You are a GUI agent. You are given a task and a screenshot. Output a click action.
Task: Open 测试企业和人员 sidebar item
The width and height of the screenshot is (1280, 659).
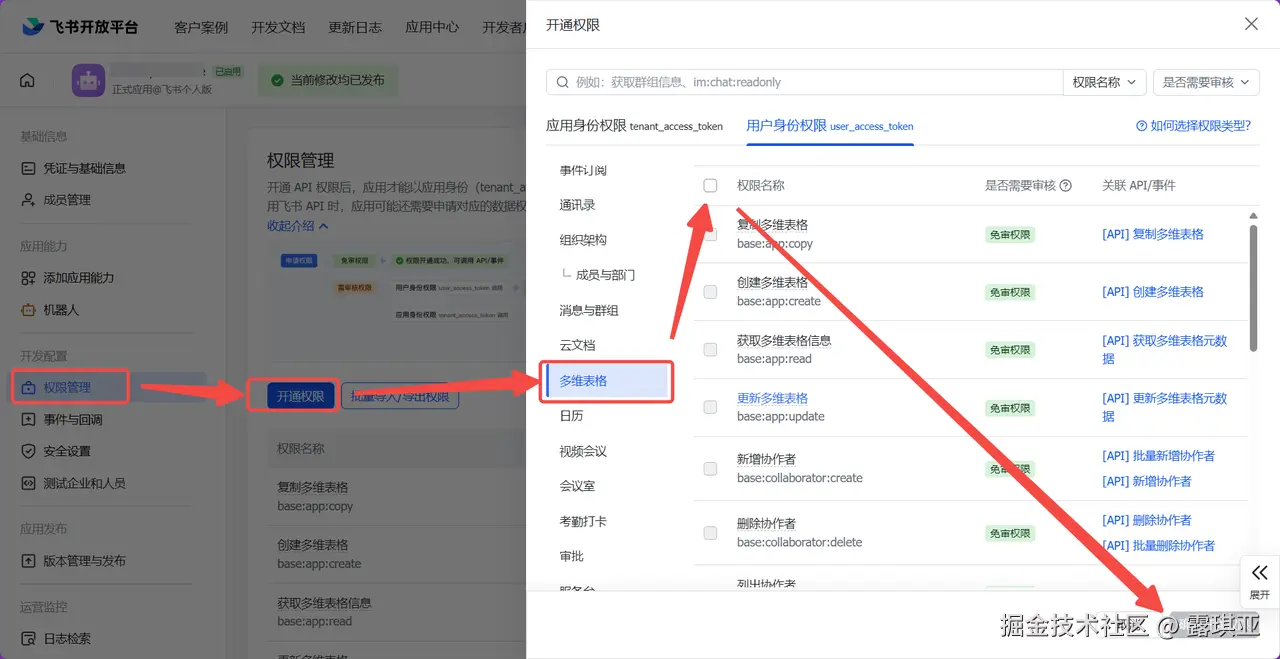point(84,483)
